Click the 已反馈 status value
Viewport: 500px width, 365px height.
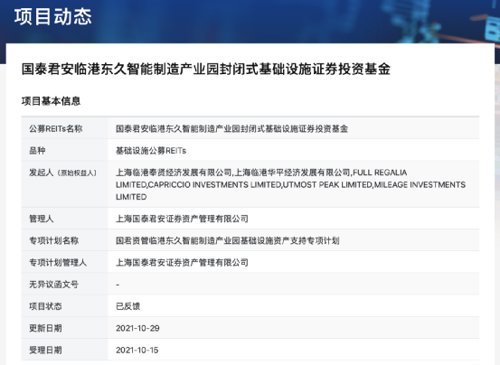(x=128, y=306)
